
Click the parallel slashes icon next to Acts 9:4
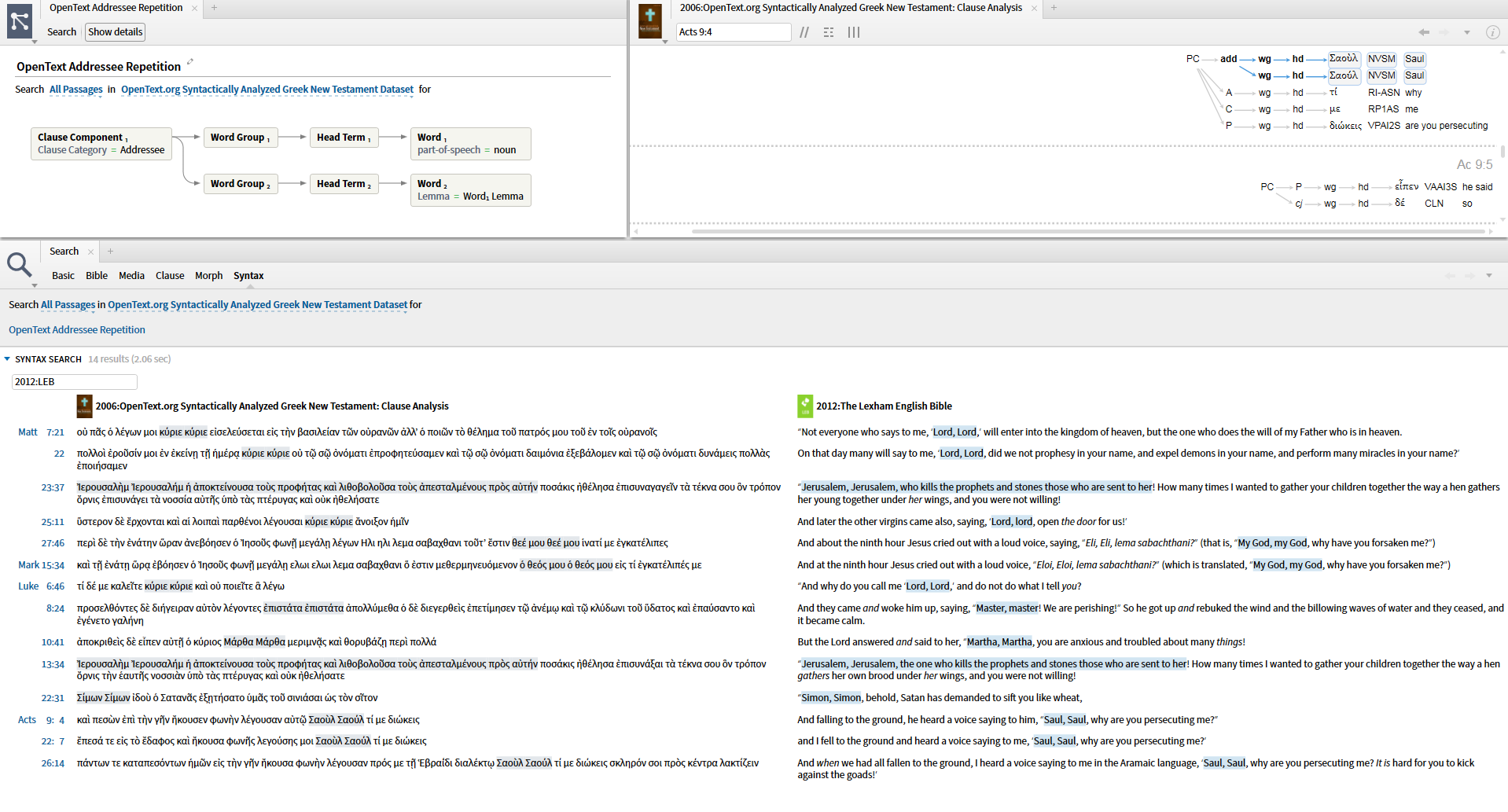point(804,32)
